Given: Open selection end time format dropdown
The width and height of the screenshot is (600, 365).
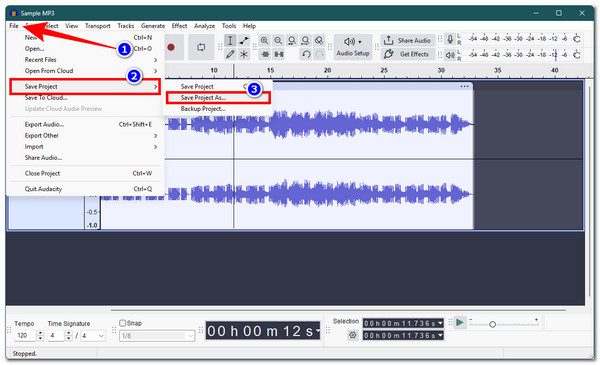Looking at the screenshot, I should [x=440, y=336].
